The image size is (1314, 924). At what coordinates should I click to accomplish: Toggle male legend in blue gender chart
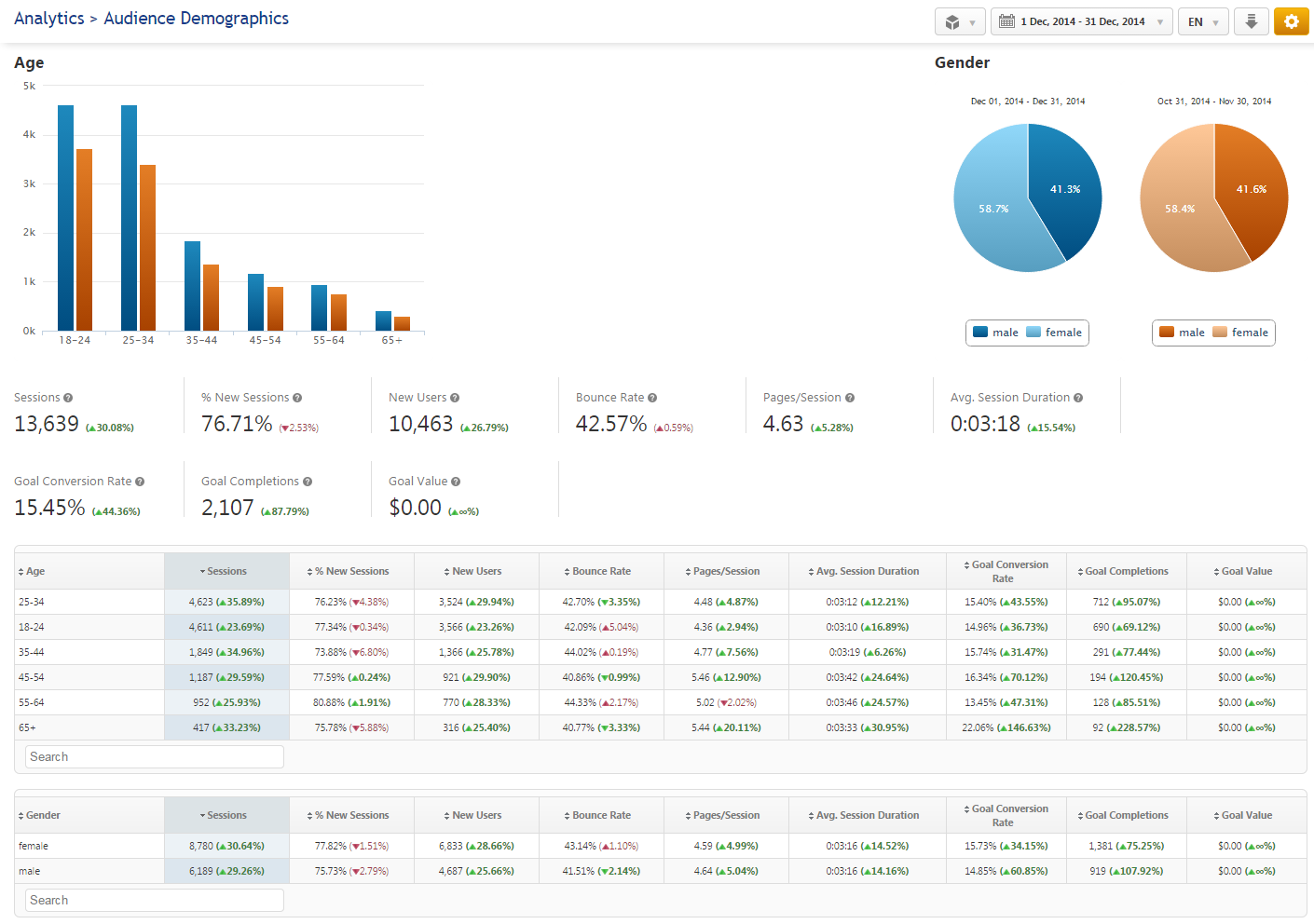point(995,333)
